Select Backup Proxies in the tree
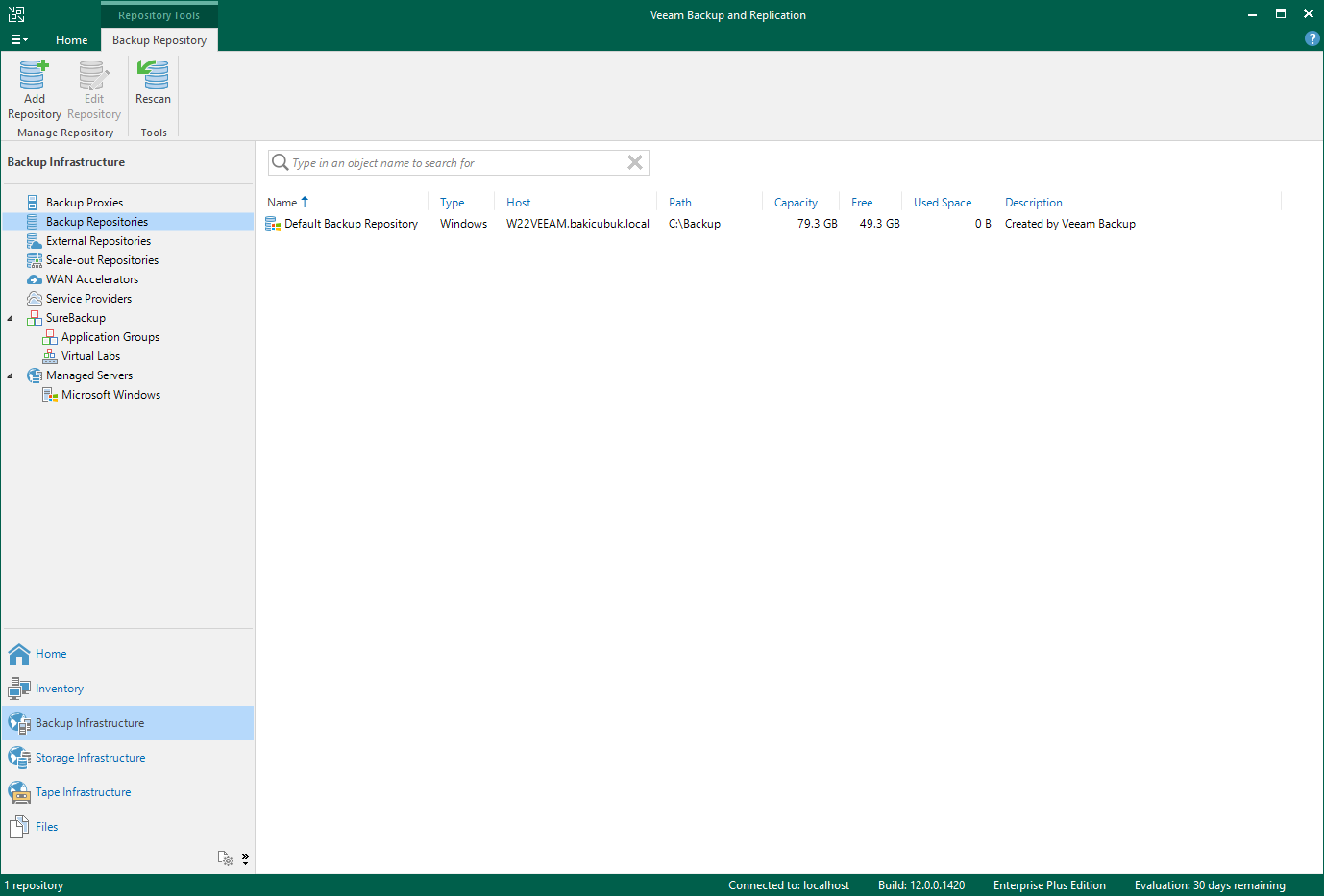 point(85,203)
